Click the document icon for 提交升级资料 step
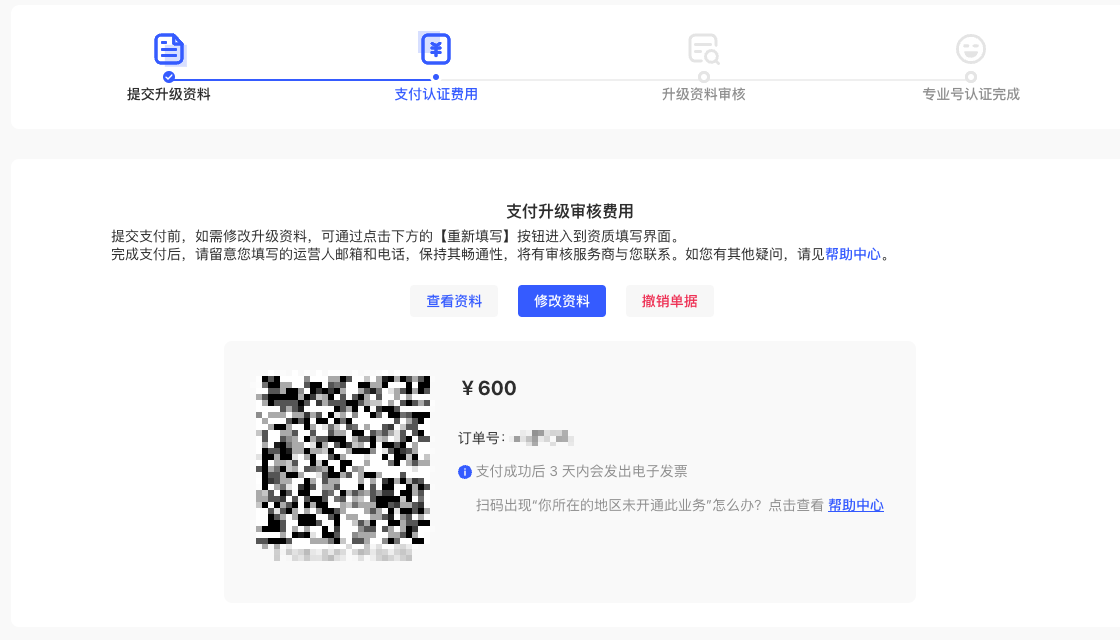Screen dimensions: 1120x640 point(169,49)
